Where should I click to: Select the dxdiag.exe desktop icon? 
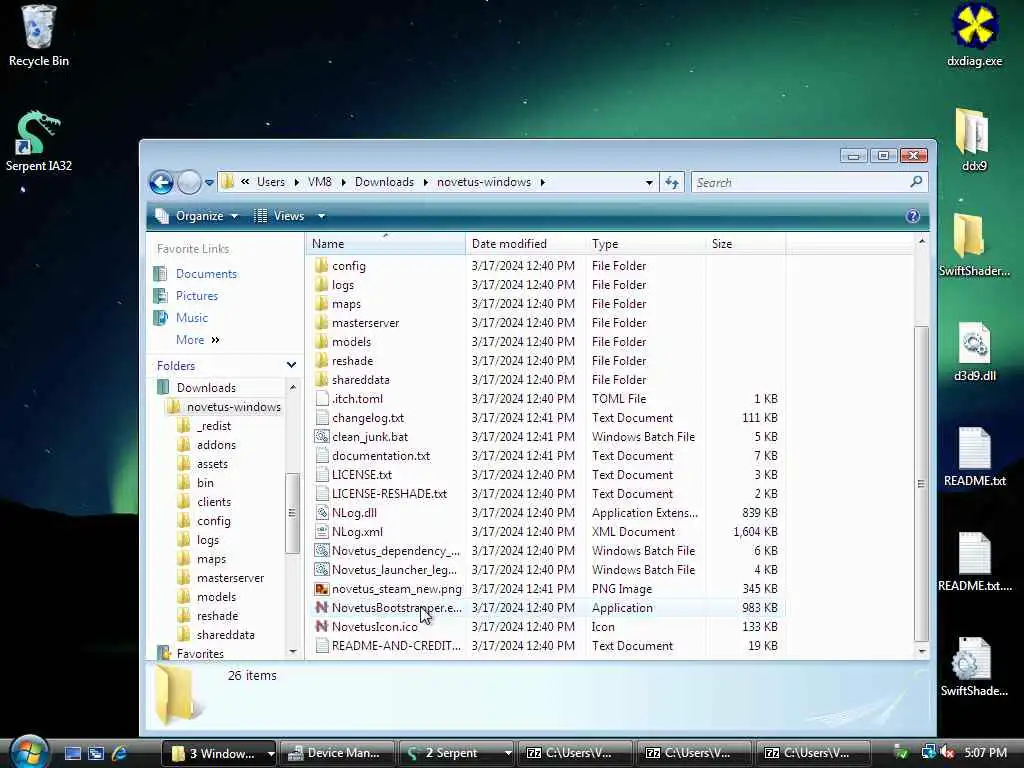[x=974, y=36]
